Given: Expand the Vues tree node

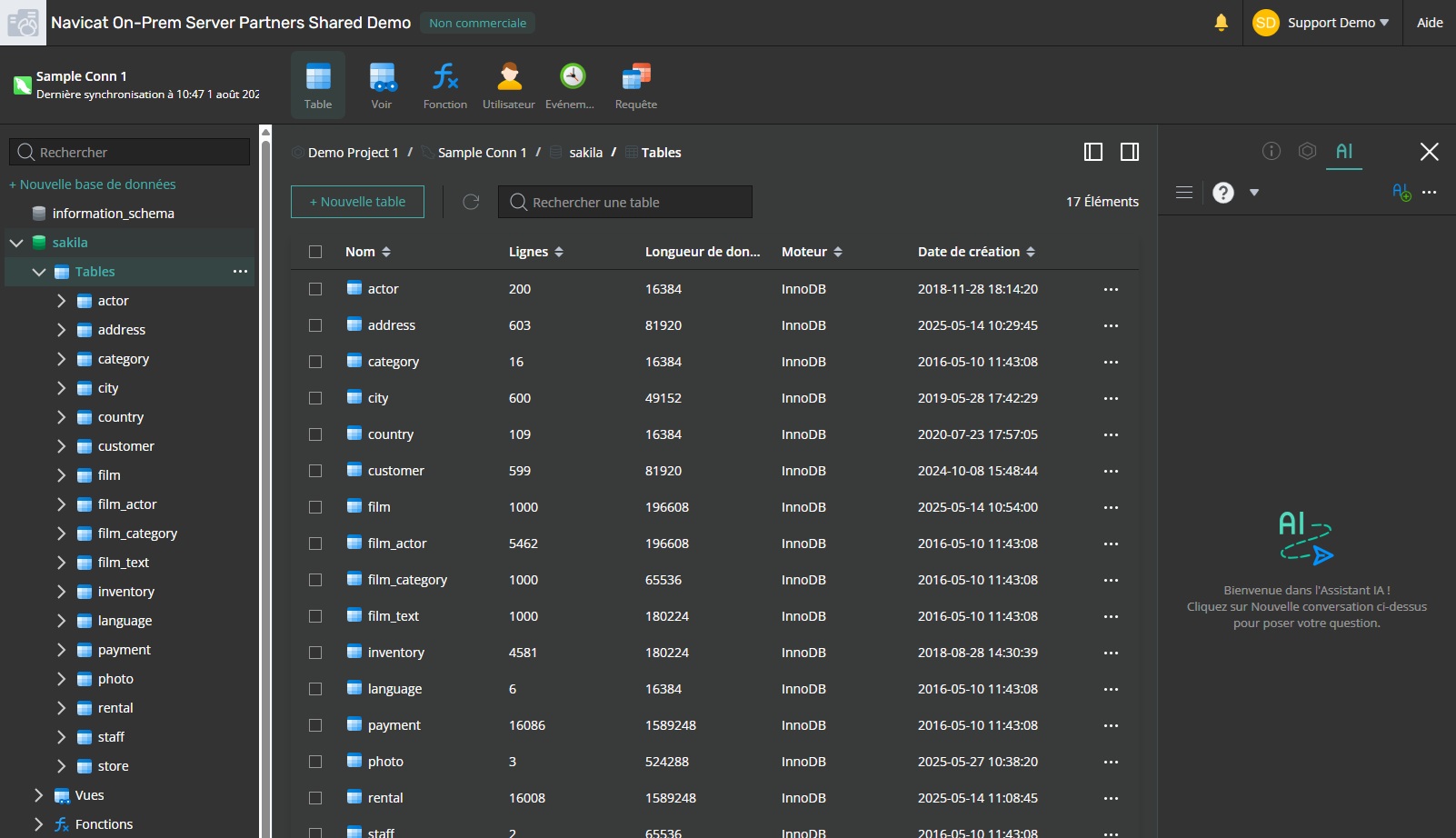Looking at the screenshot, I should (x=38, y=795).
